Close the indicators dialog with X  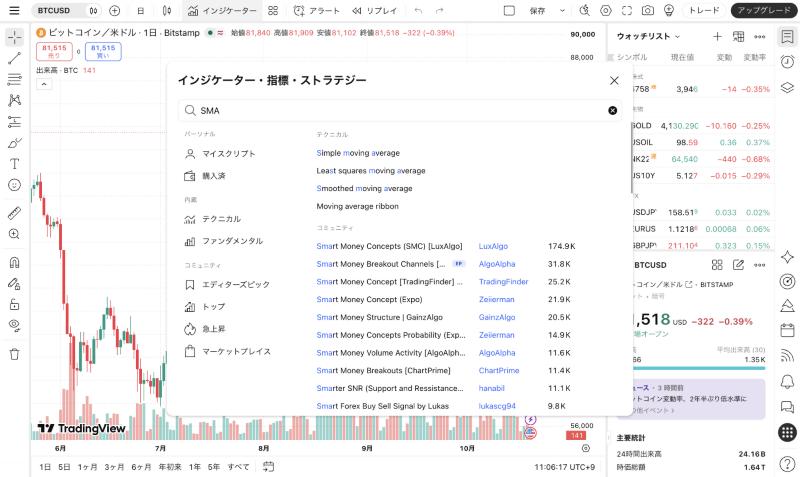point(614,80)
